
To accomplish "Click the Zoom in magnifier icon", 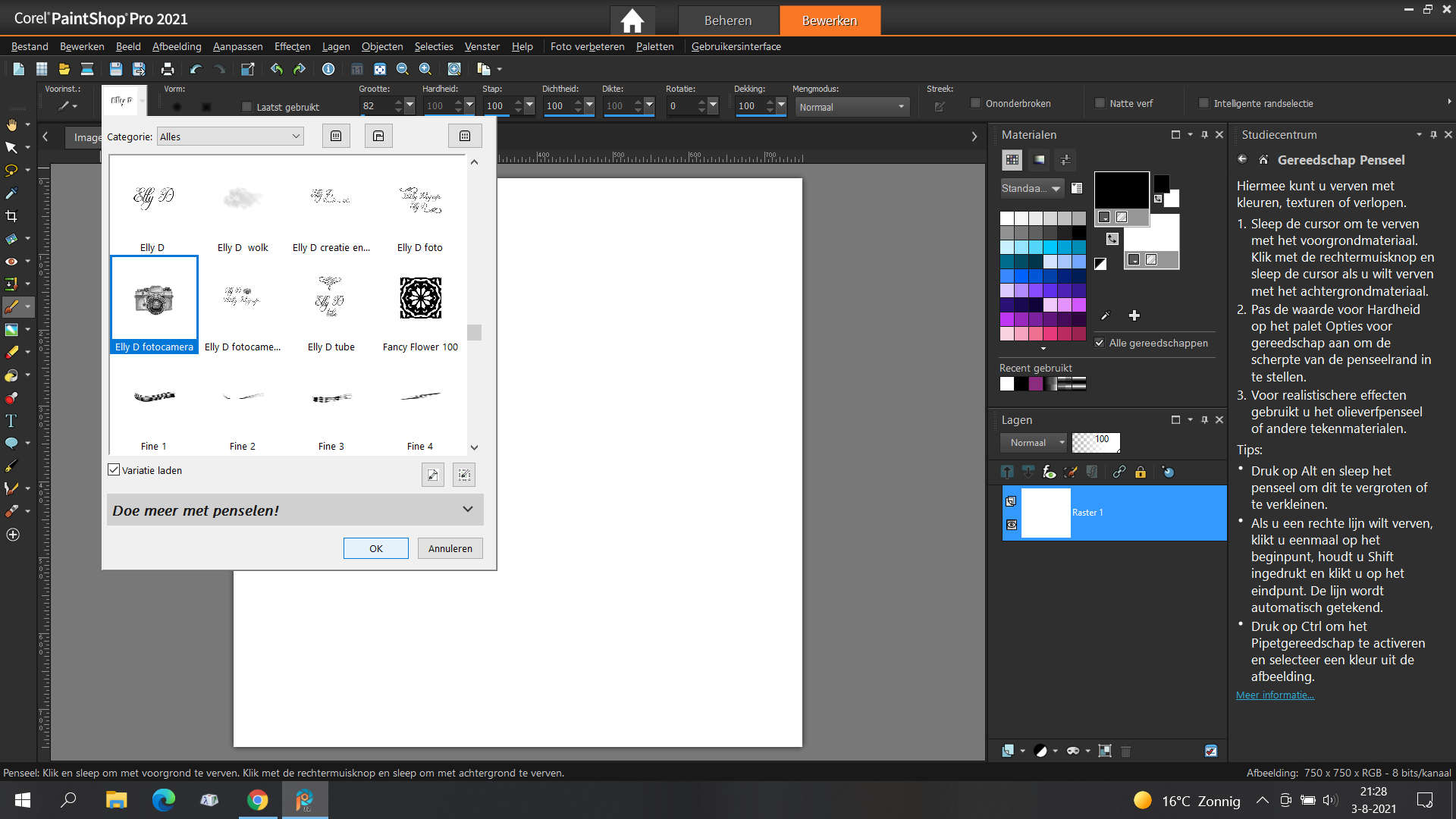I will (x=425, y=69).
